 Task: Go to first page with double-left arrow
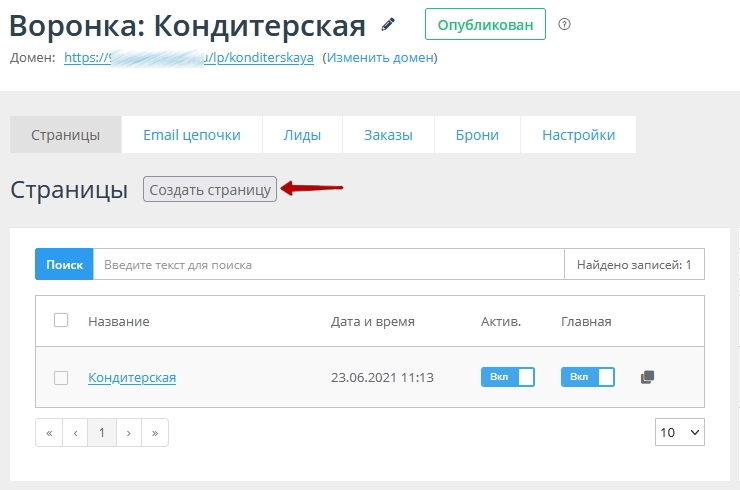click(49, 433)
